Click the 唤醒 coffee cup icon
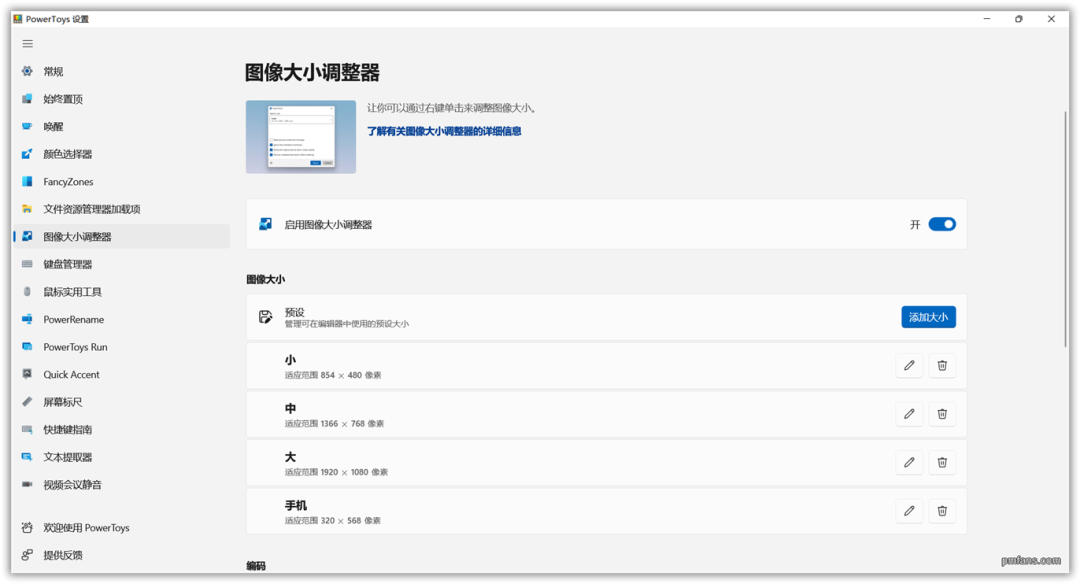1080x584 pixels. 27,126
